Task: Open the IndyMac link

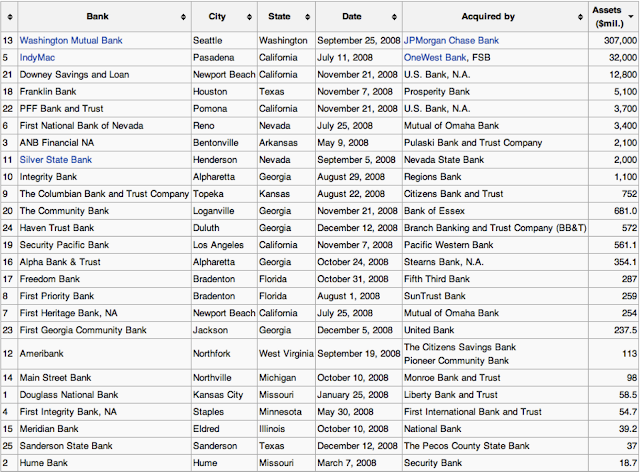Action: (x=37, y=58)
